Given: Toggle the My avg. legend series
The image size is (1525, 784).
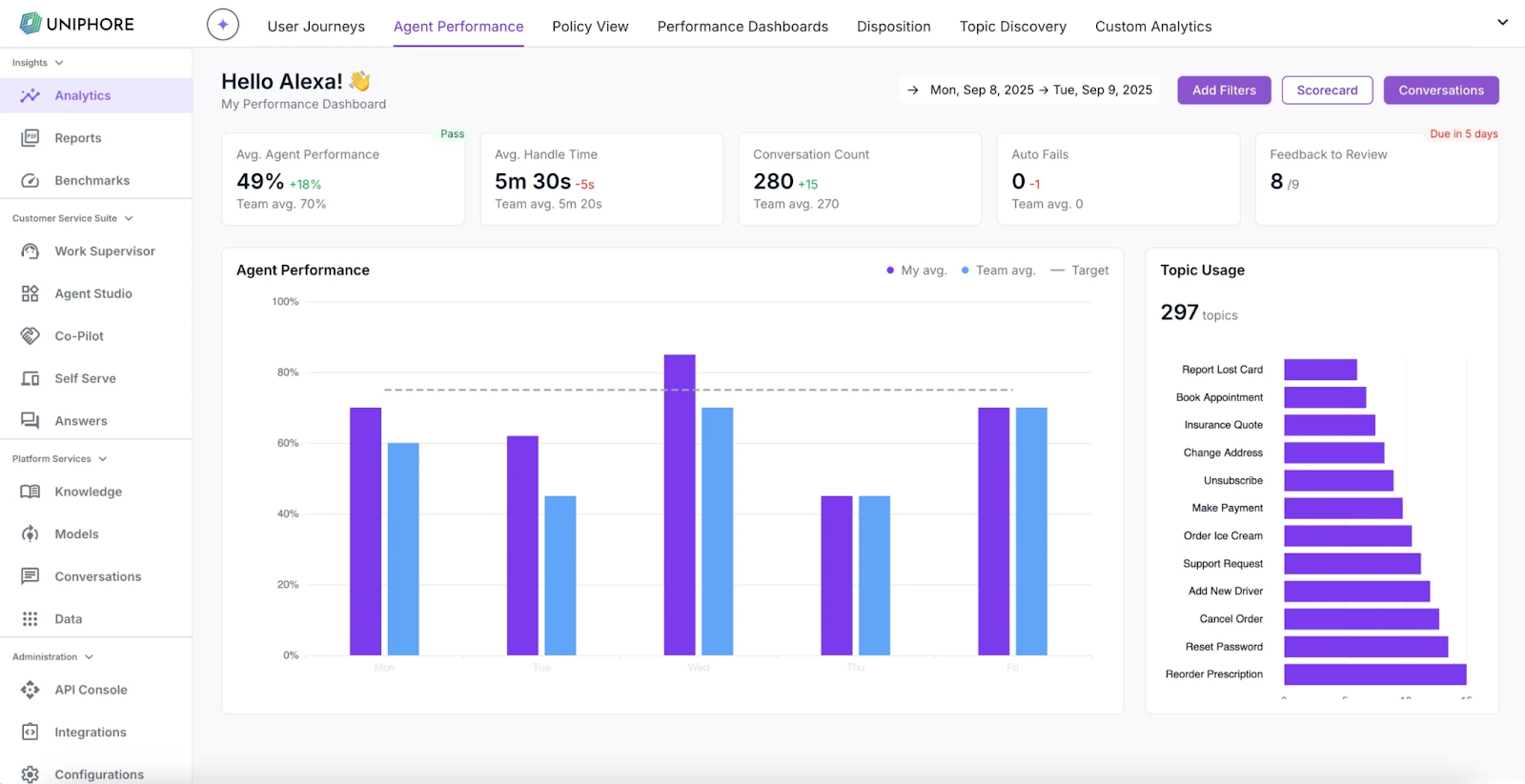Looking at the screenshot, I should point(916,271).
